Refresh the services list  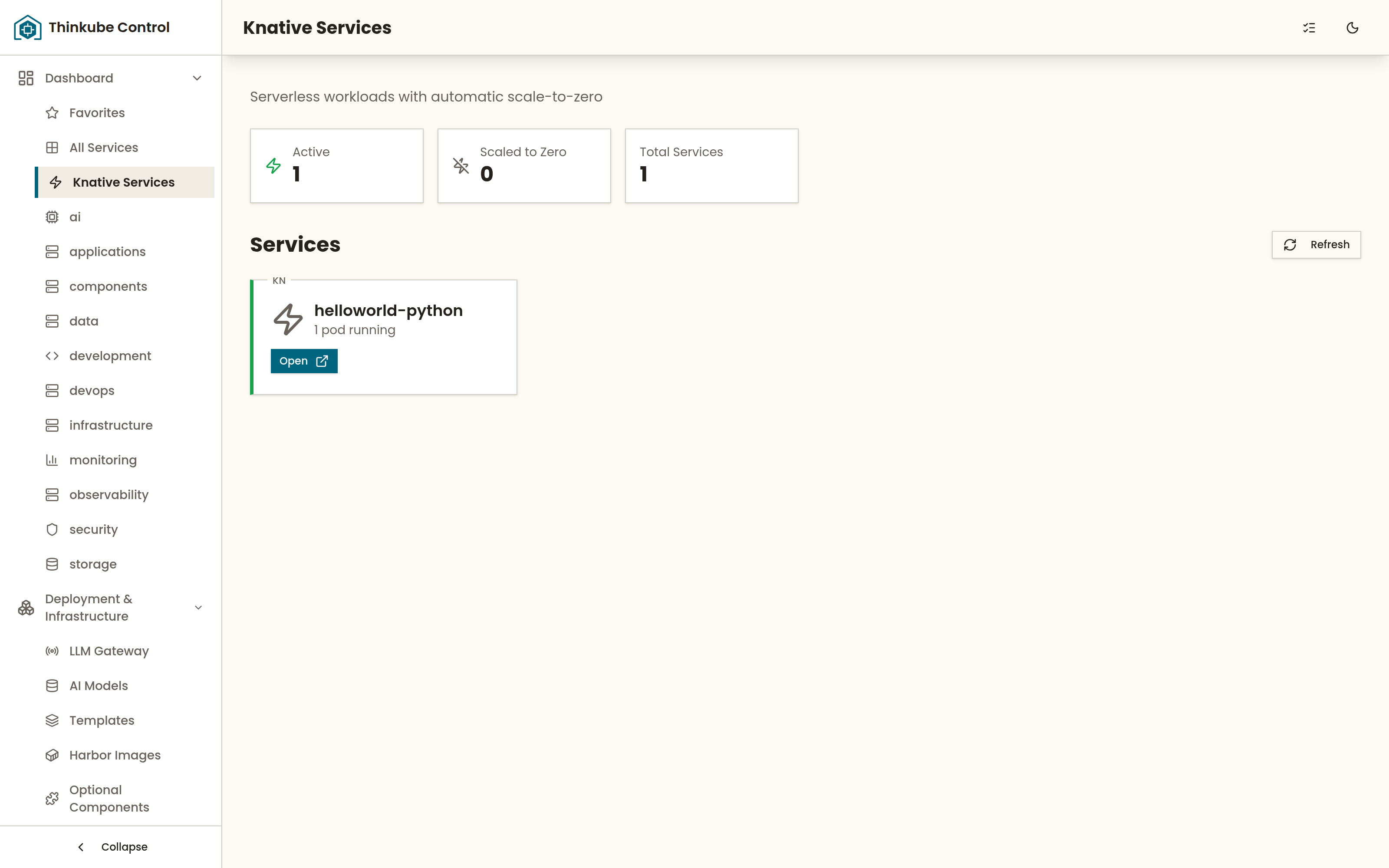1316,244
